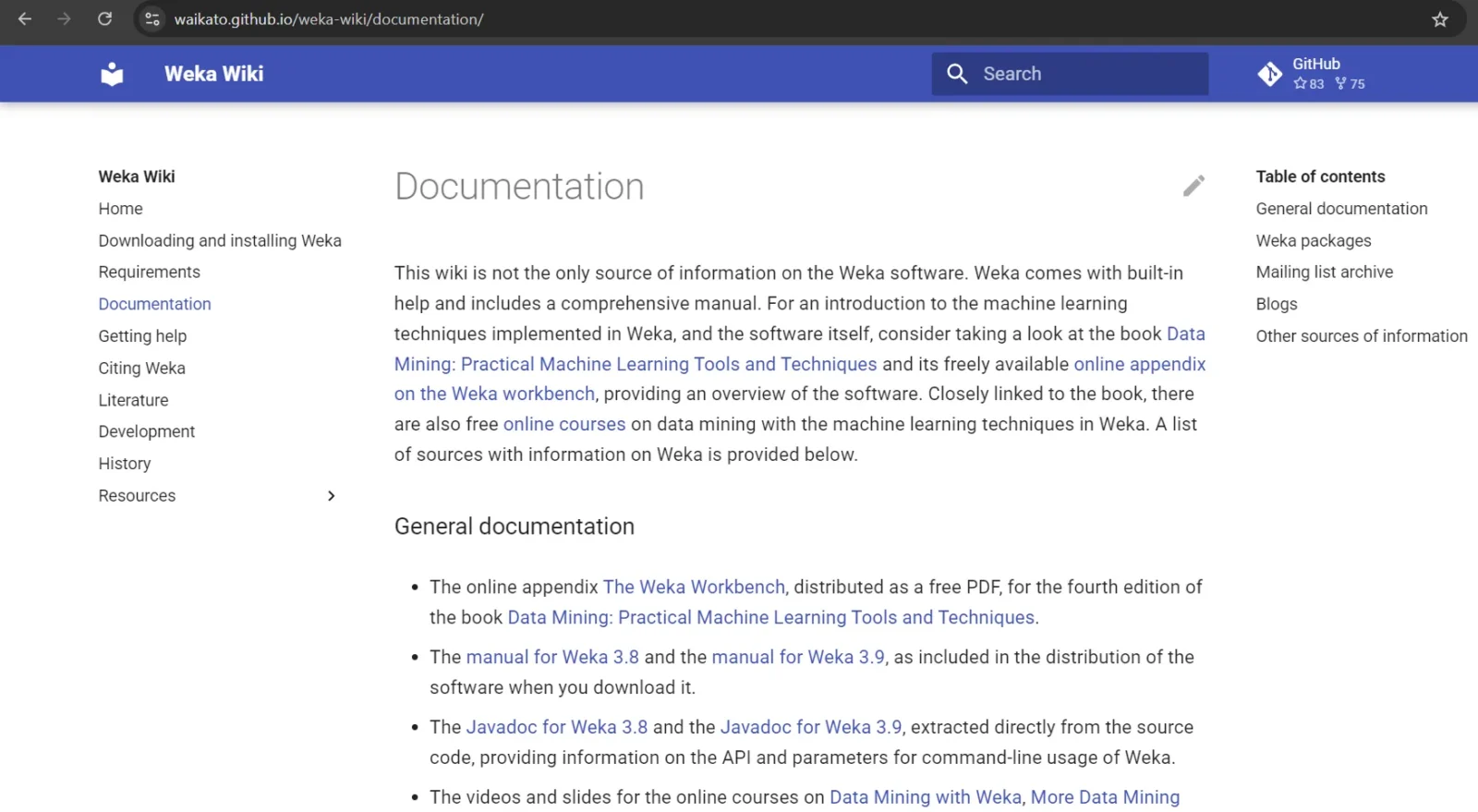Click the browser forward arrow
The width and height of the screenshot is (1478, 812).
pyautogui.click(x=64, y=18)
